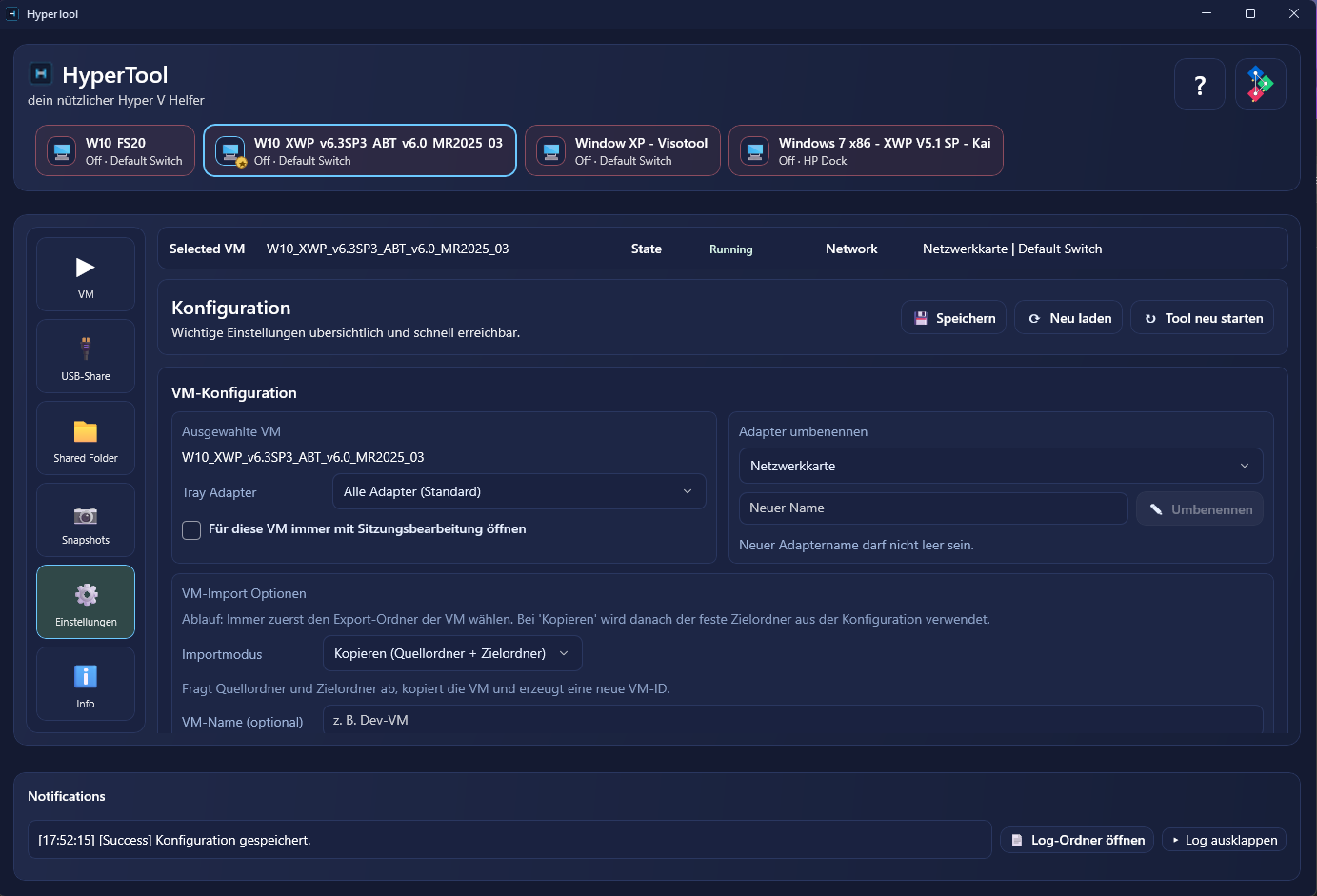Expand the Importmodus dropdown
This screenshot has height=896, width=1317.
451,653
